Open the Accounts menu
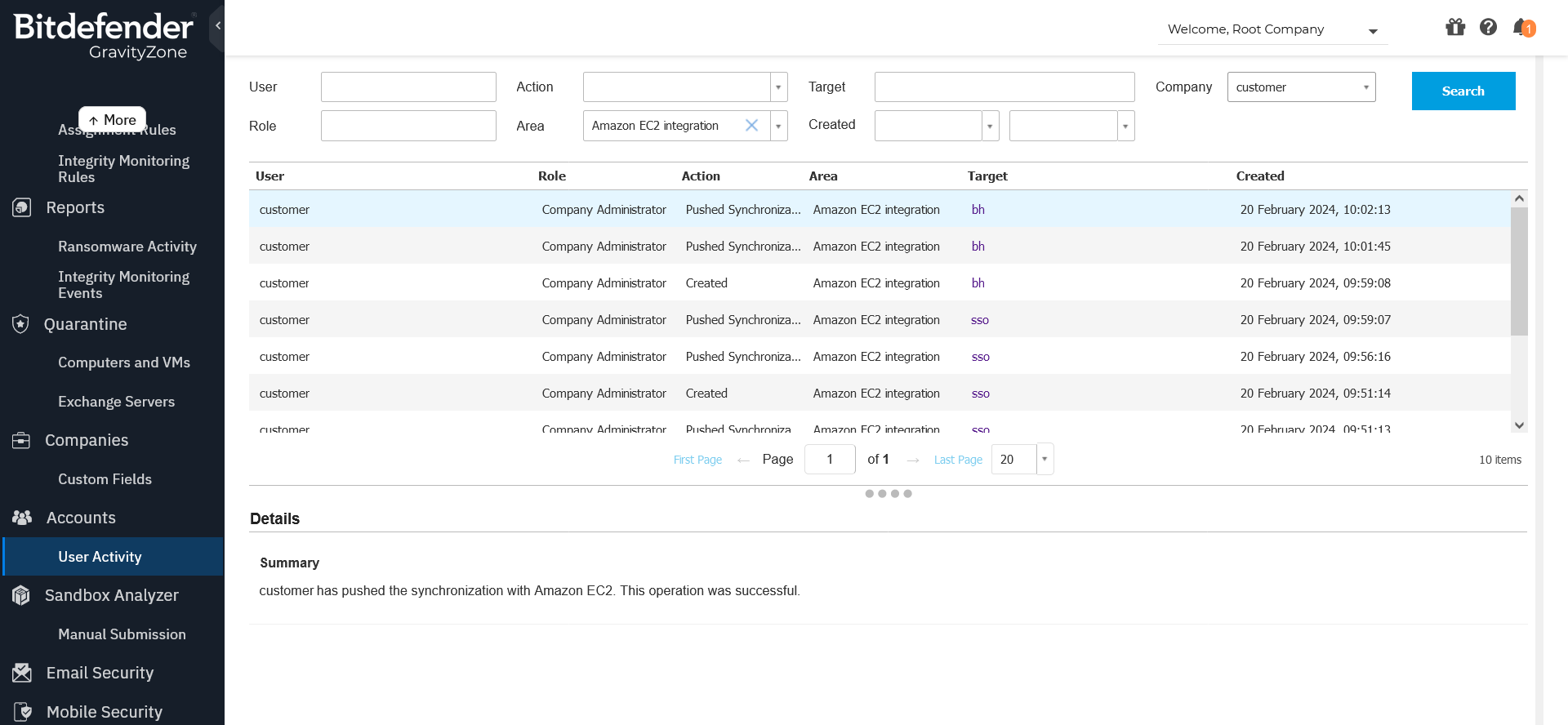Screen dimensions: 1568x725 pos(81,518)
